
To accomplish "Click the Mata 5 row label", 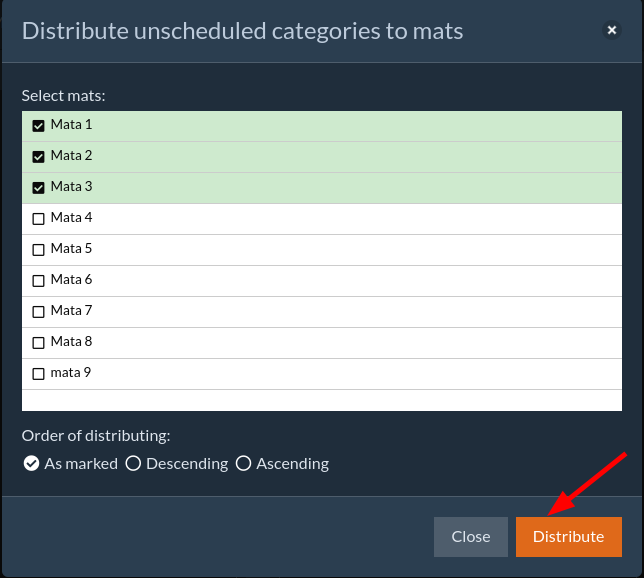I will [71, 249].
